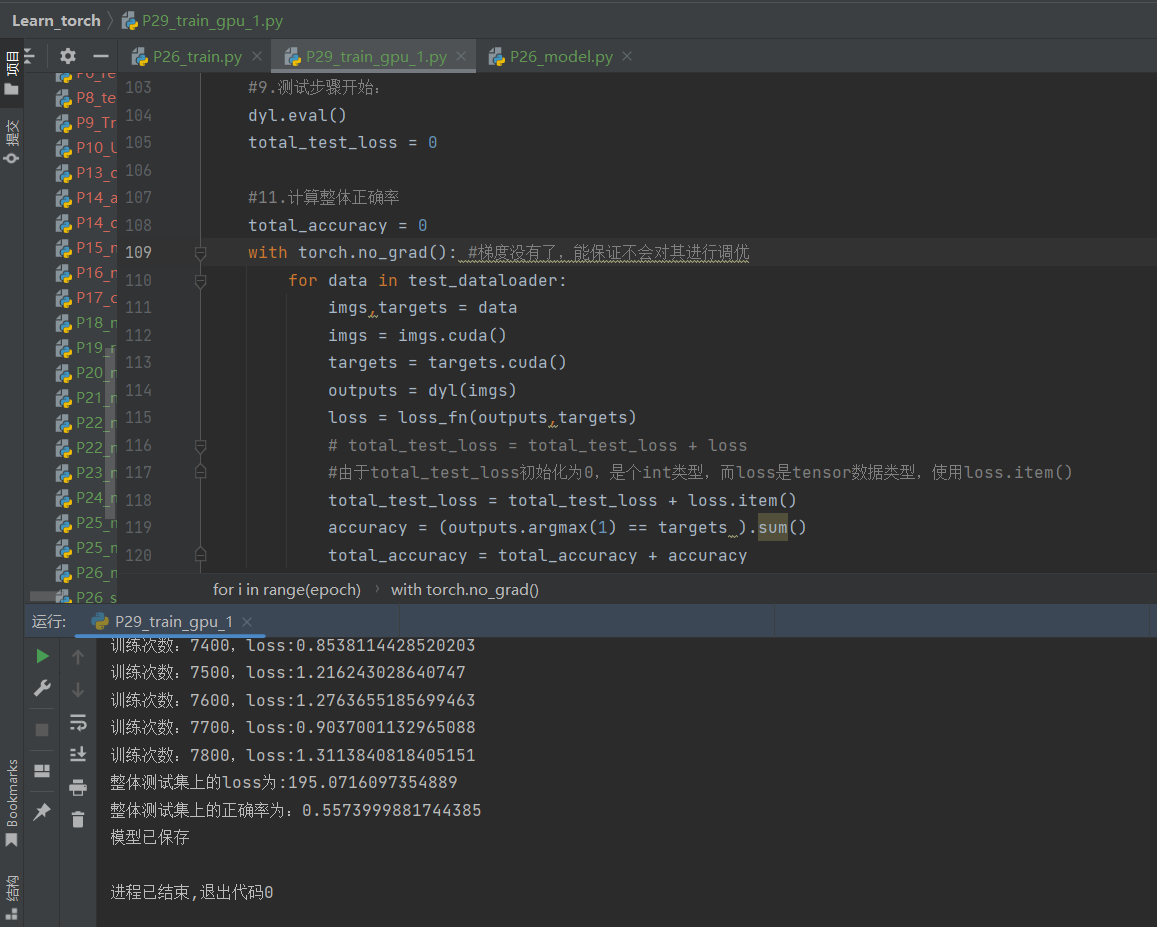Hide the project panel with minus icon
This screenshot has height=927, width=1157.
(x=101, y=56)
